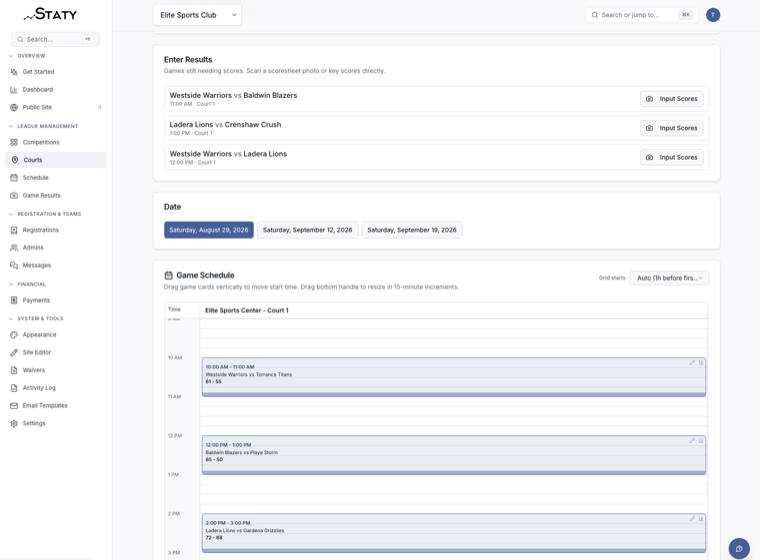This screenshot has width=760, height=560.
Task: Open Messages link in sidebar
Action: (56, 265)
